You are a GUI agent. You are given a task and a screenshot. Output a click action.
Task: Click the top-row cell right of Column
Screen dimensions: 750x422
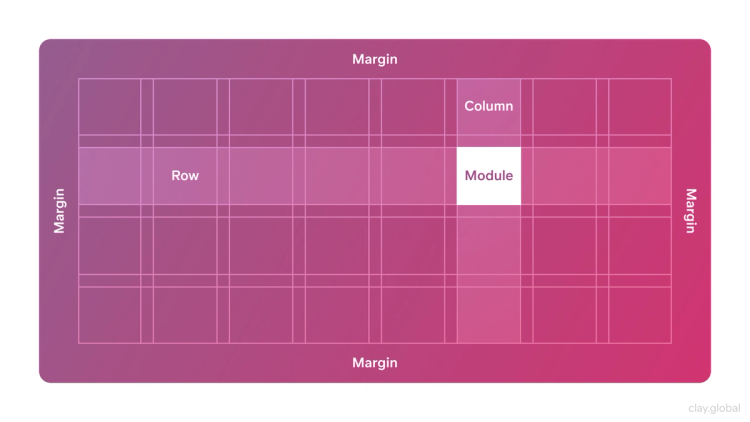click(564, 106)
